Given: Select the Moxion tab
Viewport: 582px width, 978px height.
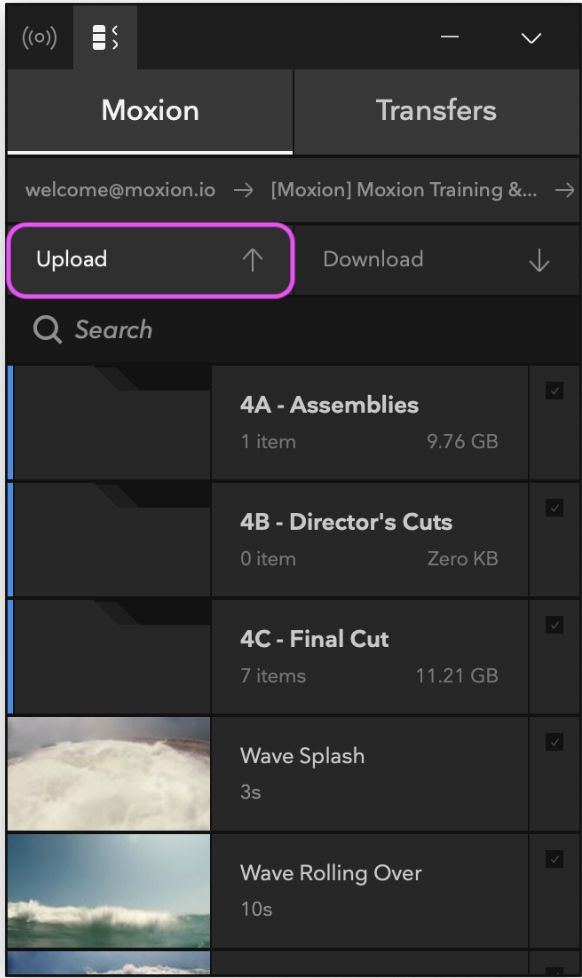Looking at the screenshot, I should coord(150,111).
